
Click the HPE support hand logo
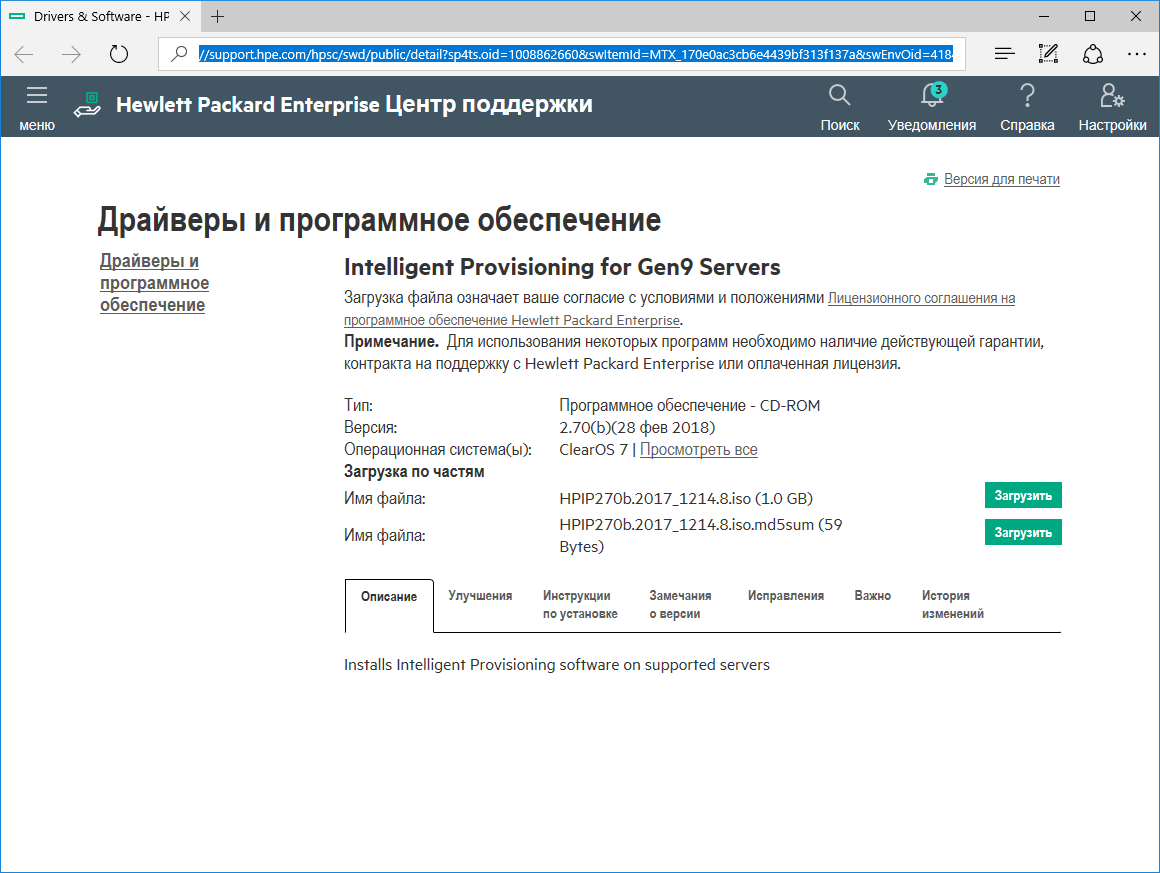[x=87, y=104]
